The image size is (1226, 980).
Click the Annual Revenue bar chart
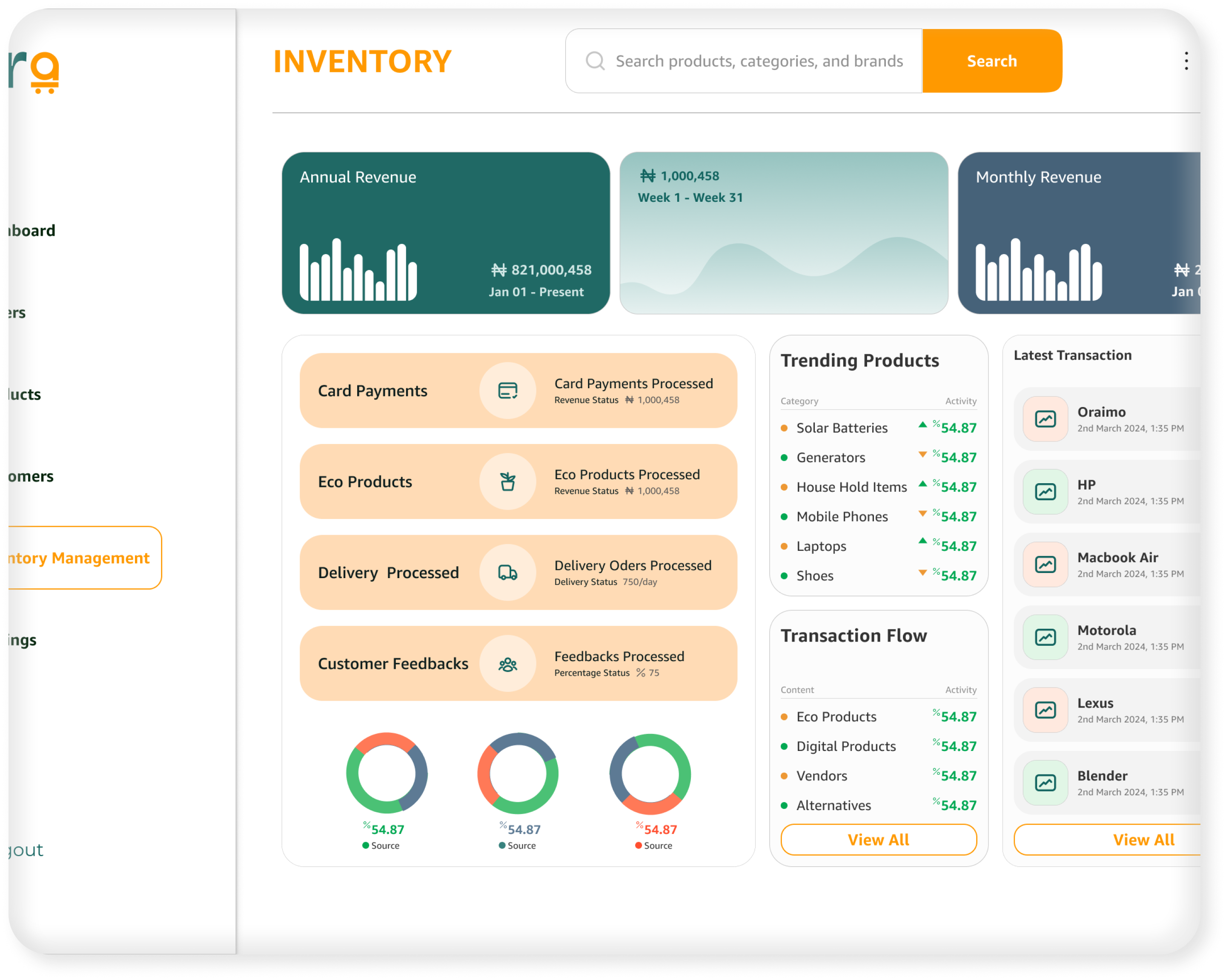[x=358, y=269]
